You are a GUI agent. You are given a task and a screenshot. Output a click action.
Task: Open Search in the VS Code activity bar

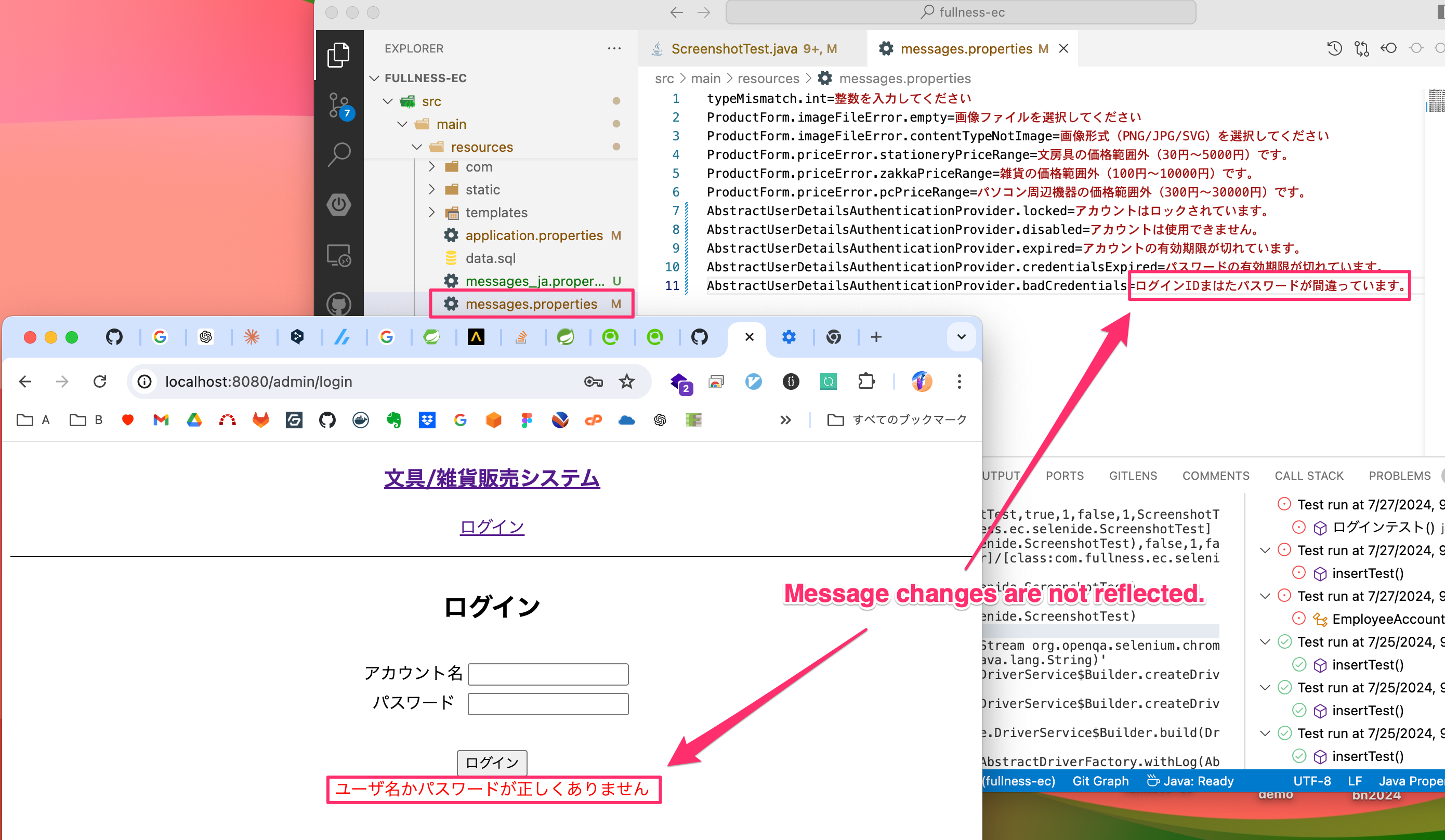339,154
